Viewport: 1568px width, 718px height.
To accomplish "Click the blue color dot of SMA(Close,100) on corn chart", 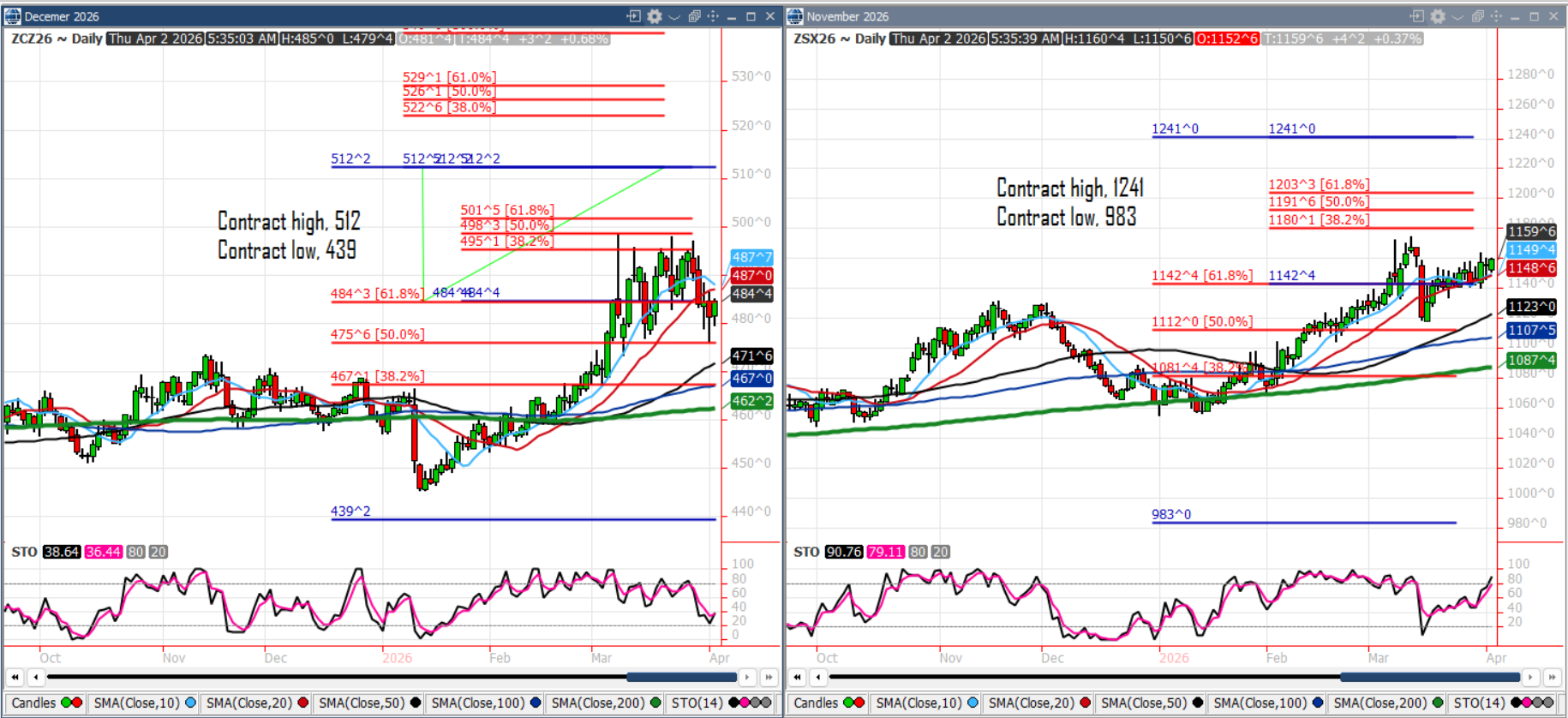I will [536, 703].
